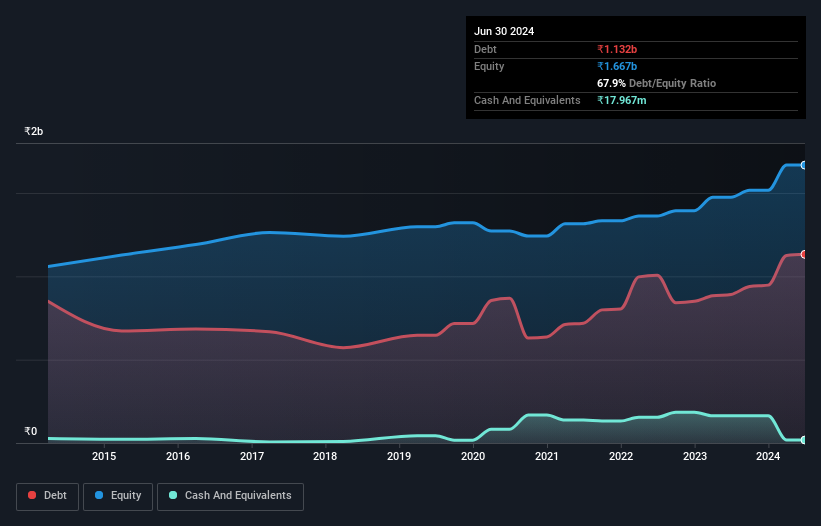Click the 2019 x-axis label
The height and width of the screenshot is (526, 821).
pos(399,456)
